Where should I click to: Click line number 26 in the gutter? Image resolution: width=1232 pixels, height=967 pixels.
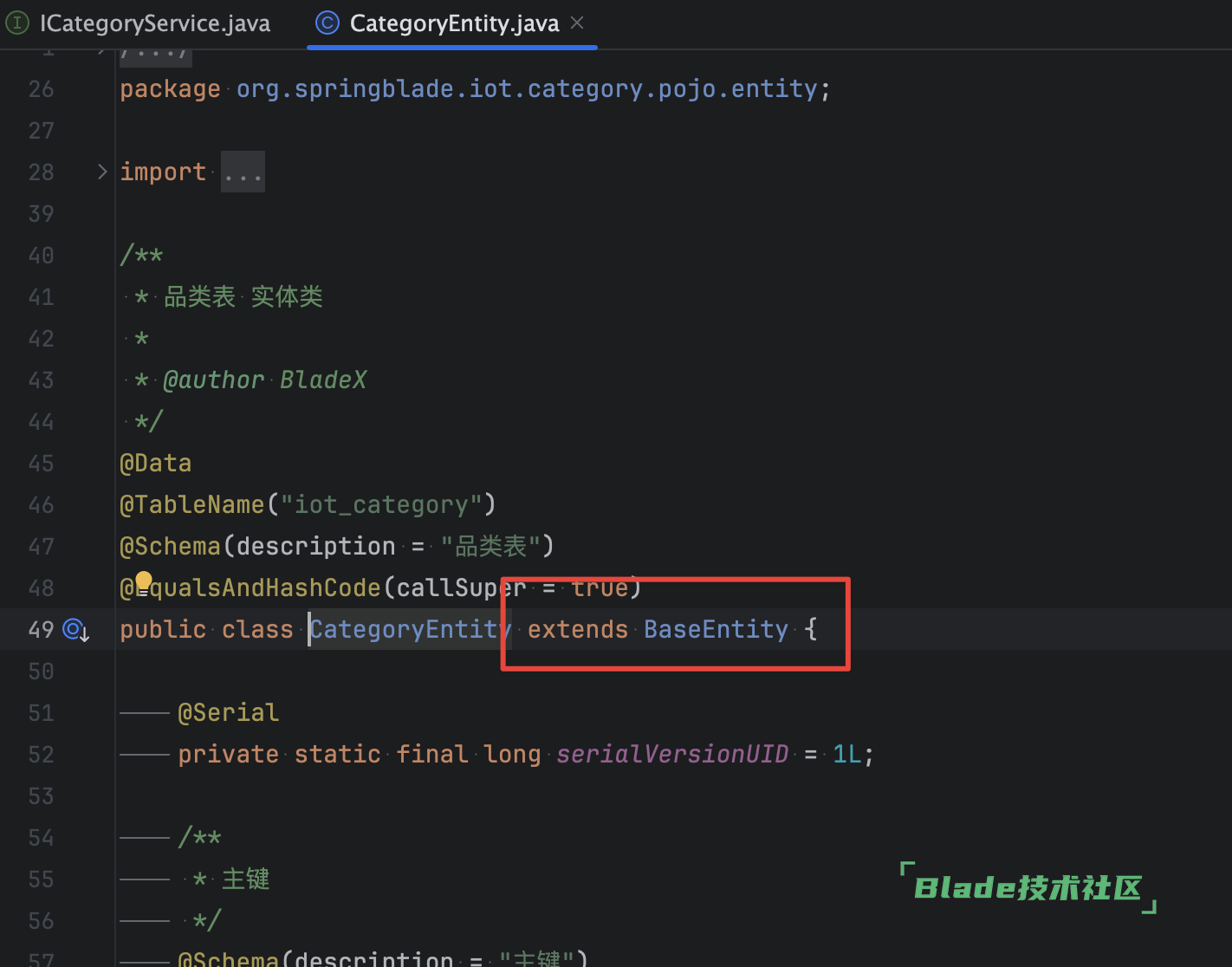[41, 89]
